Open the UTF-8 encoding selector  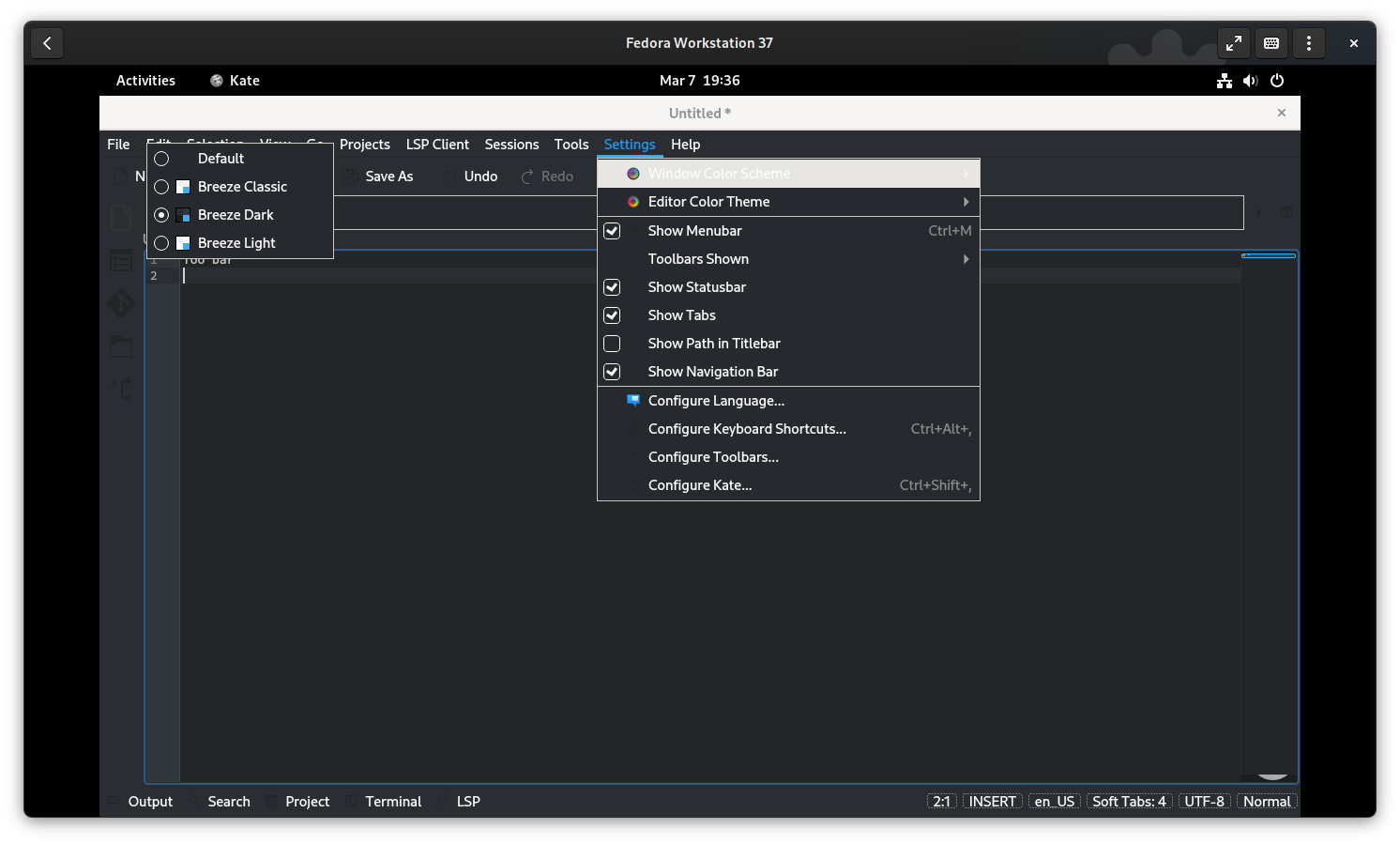(x=1204, y=802)
